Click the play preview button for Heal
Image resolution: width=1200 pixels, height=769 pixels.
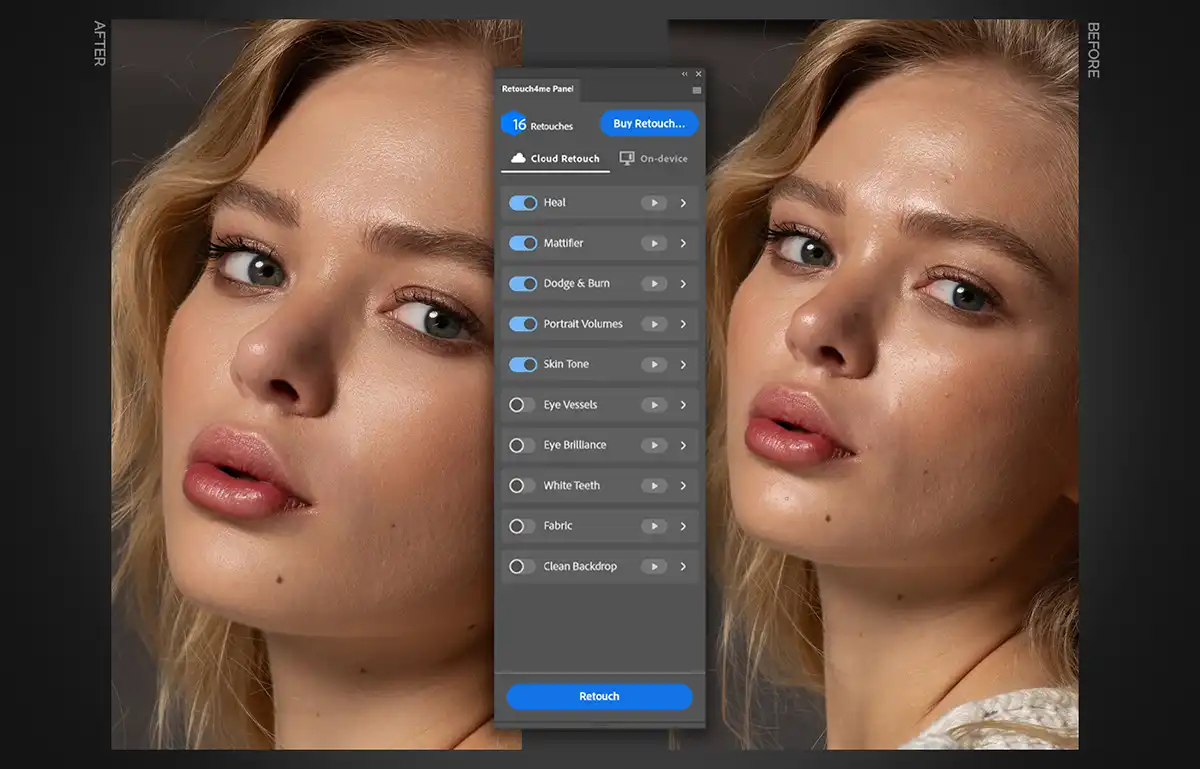653,203
